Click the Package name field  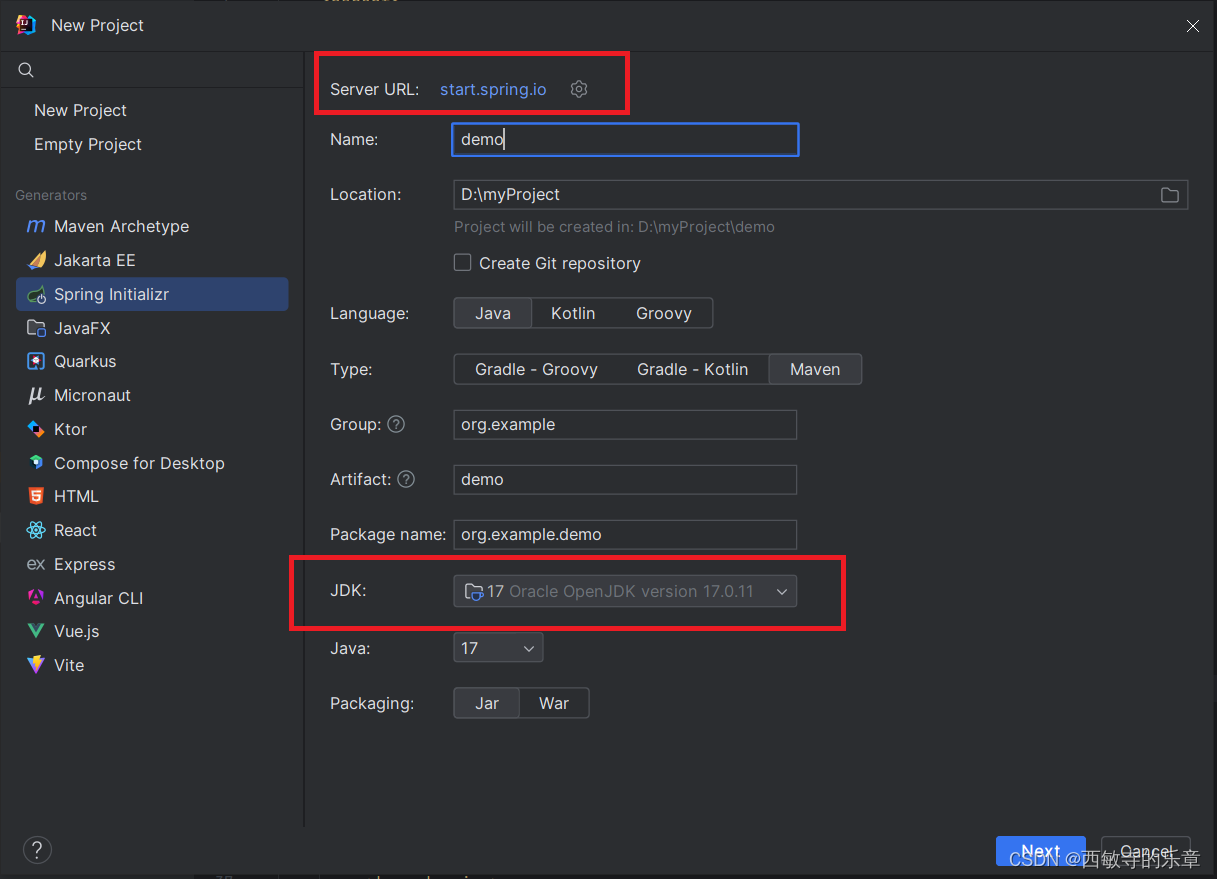coord(625,534)
